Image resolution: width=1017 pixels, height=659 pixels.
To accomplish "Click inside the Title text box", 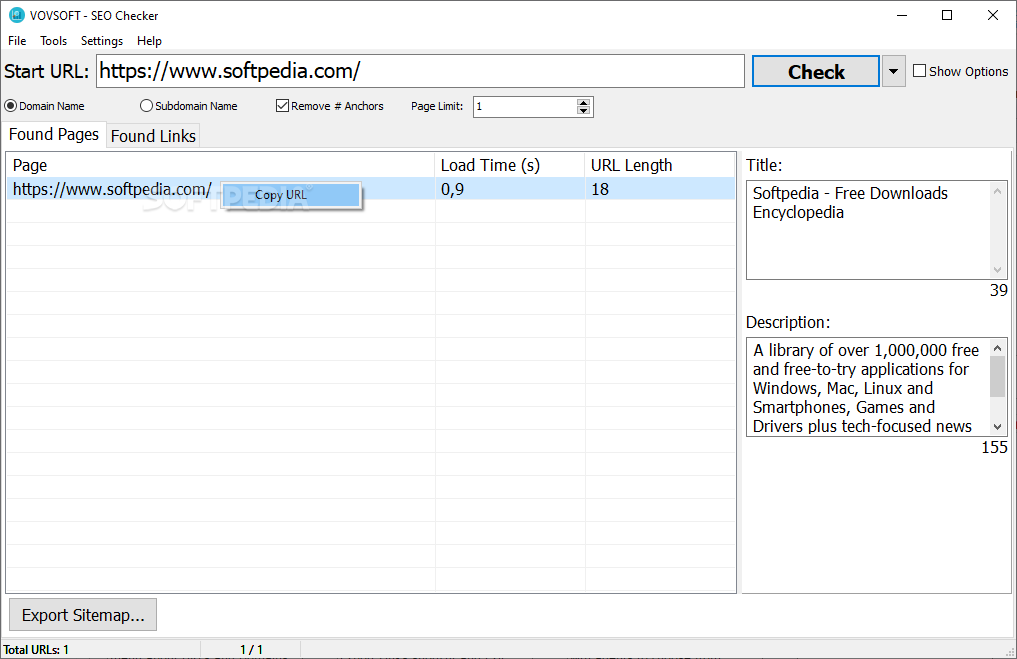I will pyautogui.click(x=867, y=230).
